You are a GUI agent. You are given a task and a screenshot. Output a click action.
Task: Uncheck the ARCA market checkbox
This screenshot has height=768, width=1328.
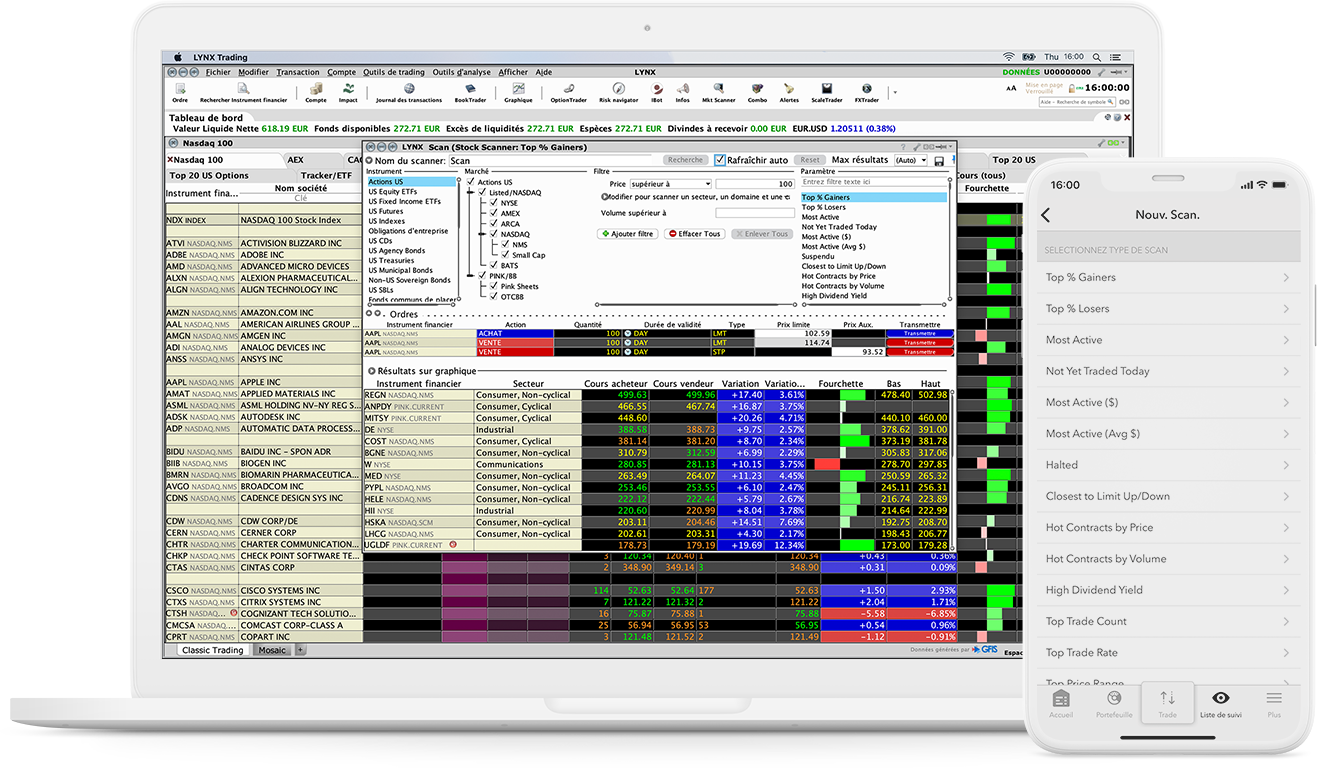(493, 224)
